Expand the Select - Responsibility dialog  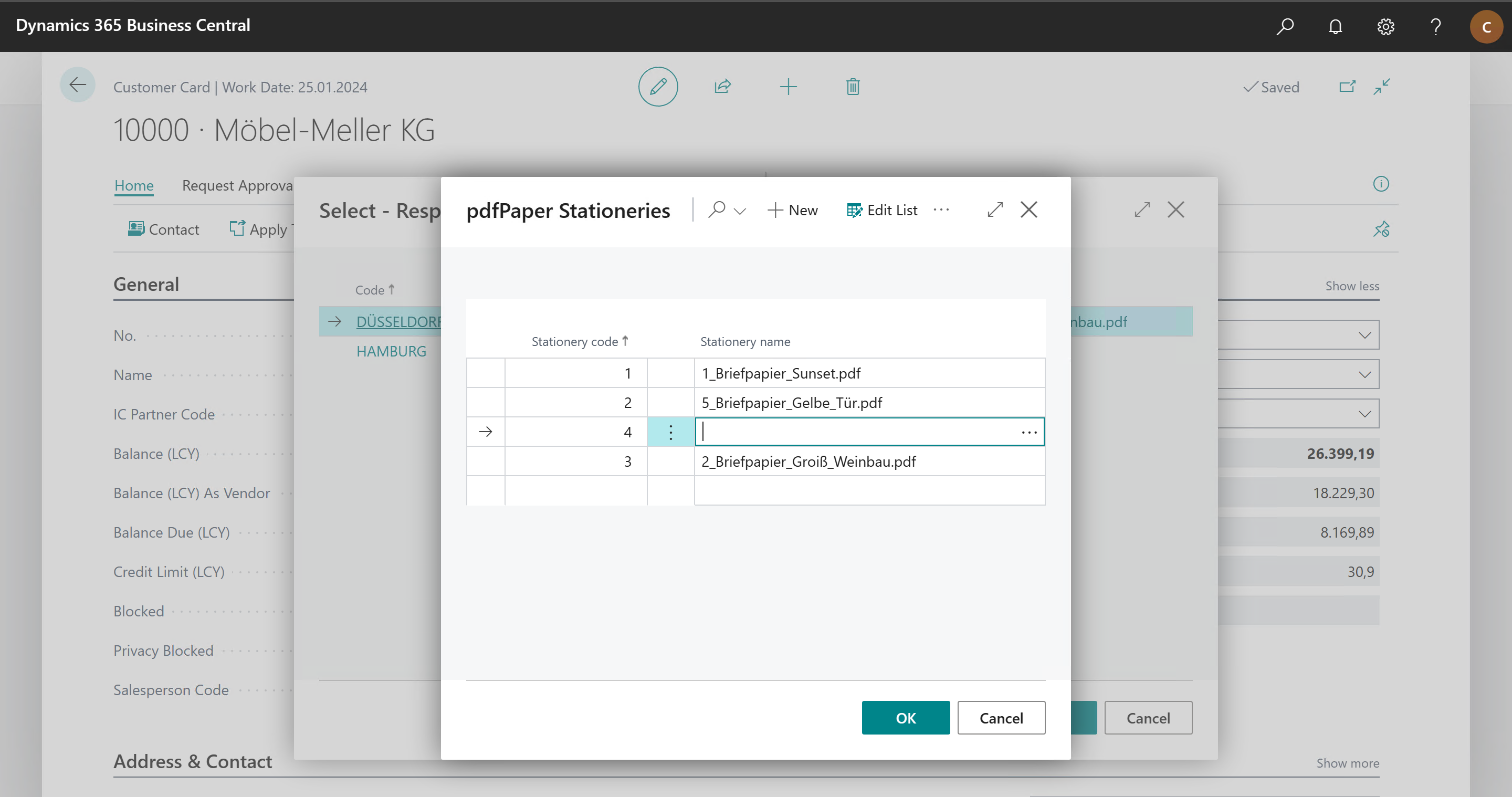1142,209
